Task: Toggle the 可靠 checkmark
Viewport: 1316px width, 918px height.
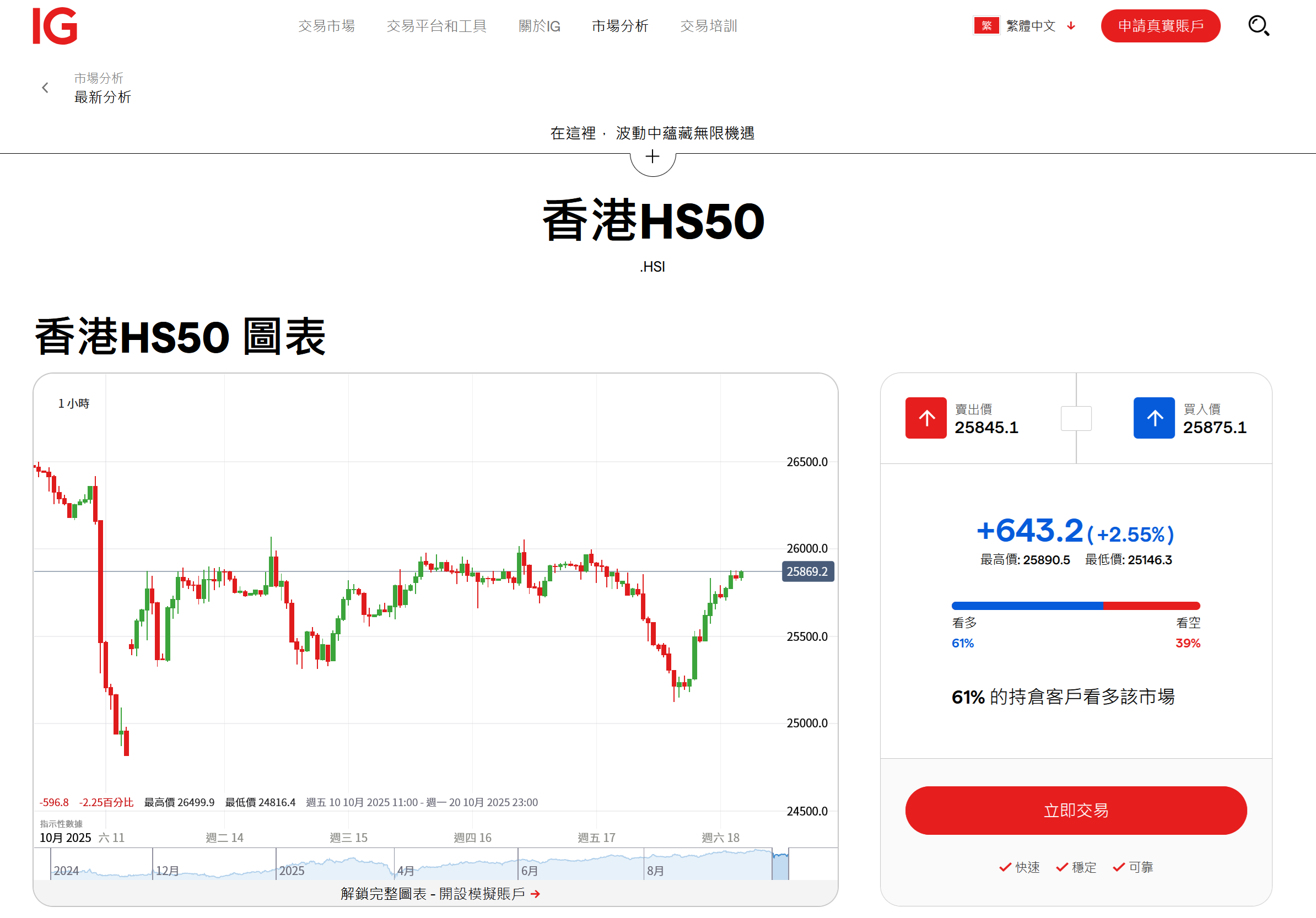Action: (1117, 867)
